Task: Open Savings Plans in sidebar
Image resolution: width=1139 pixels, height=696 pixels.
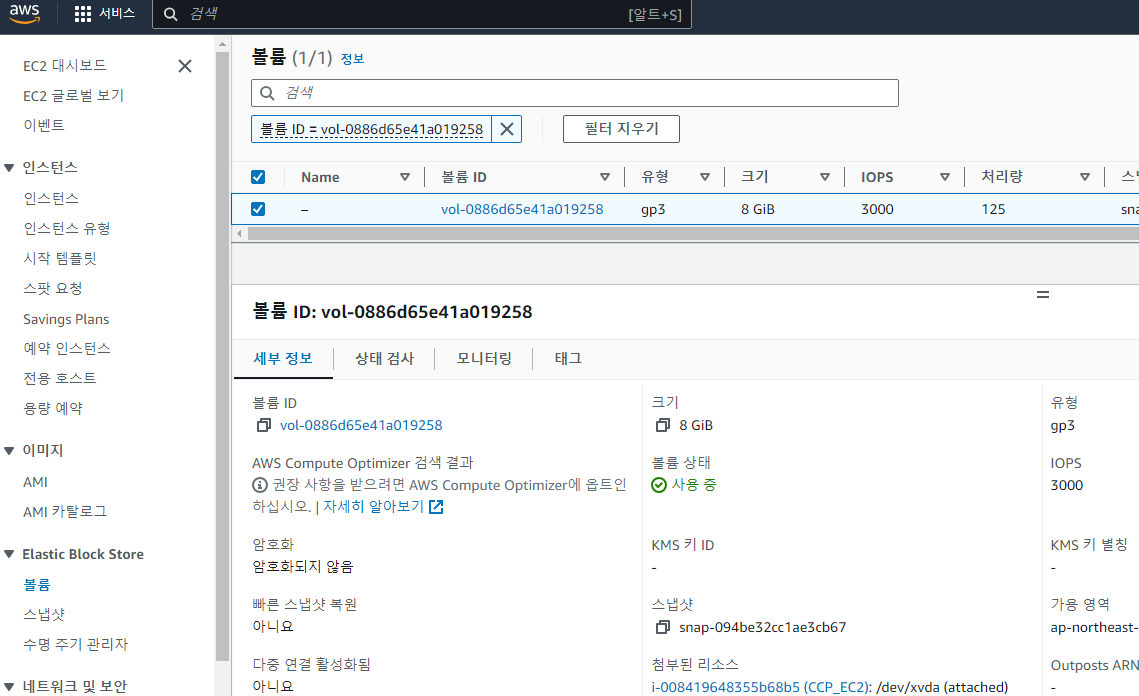Action: coord(66,319)
